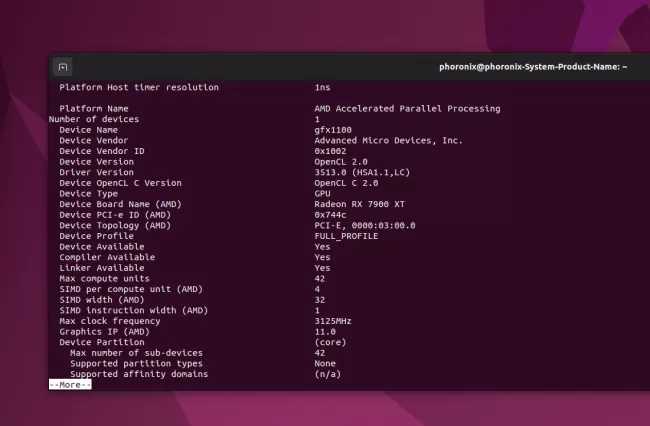This screenshot has height=426, width=650.
Task: Select the PCI-e ID value 0x744c
Action: [330, 215]
